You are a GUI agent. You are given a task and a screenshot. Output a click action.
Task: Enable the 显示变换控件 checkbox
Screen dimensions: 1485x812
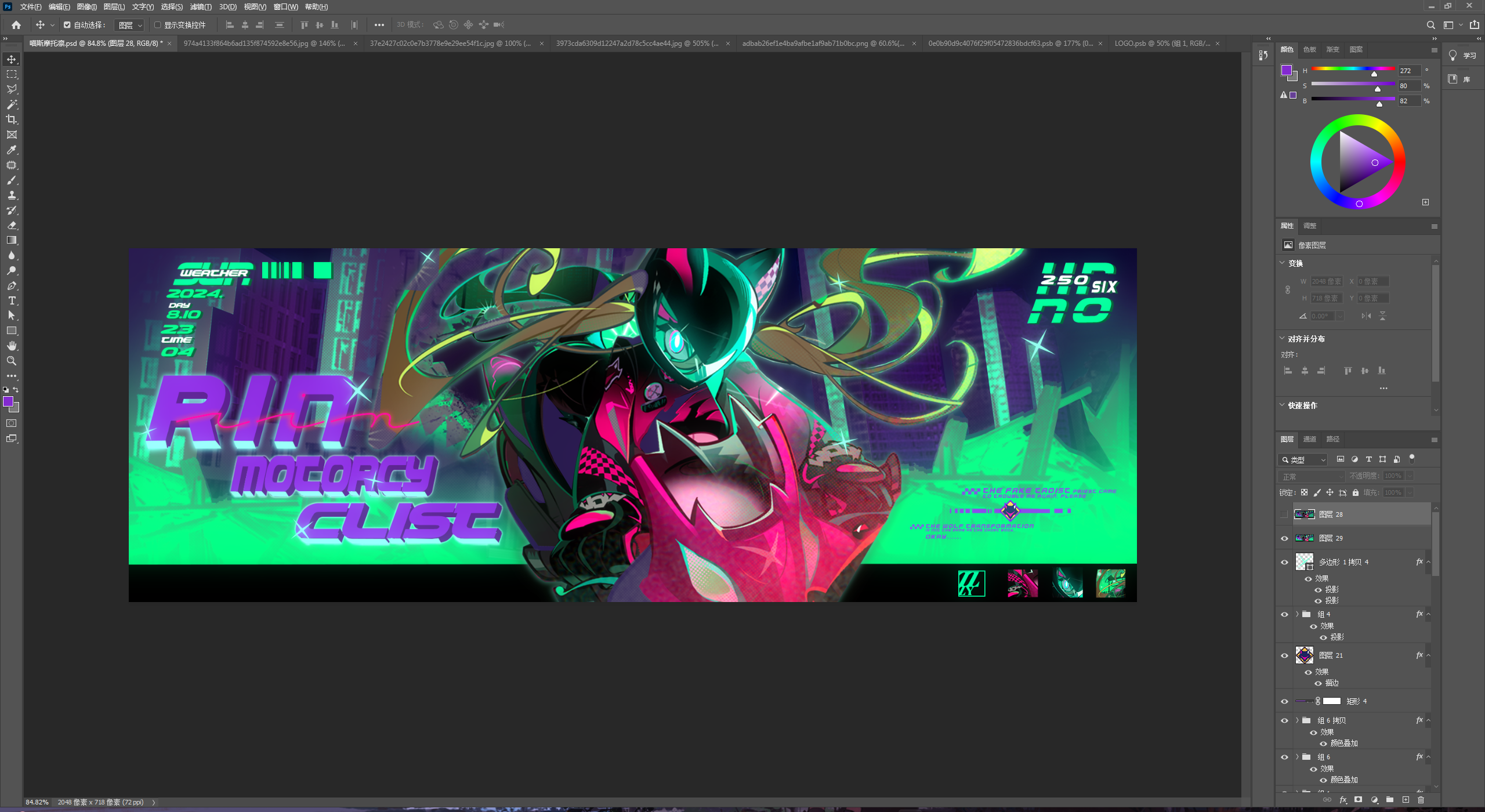pyautogui.click(x=157, y=25)
